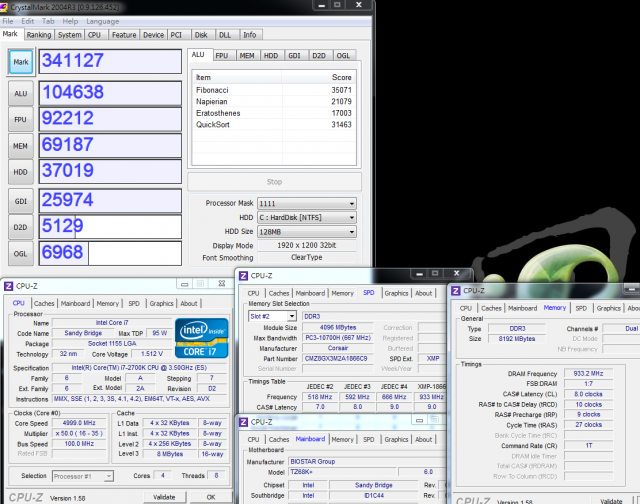Open Graphics tab in the left CPU-Z window

point(161,304)
